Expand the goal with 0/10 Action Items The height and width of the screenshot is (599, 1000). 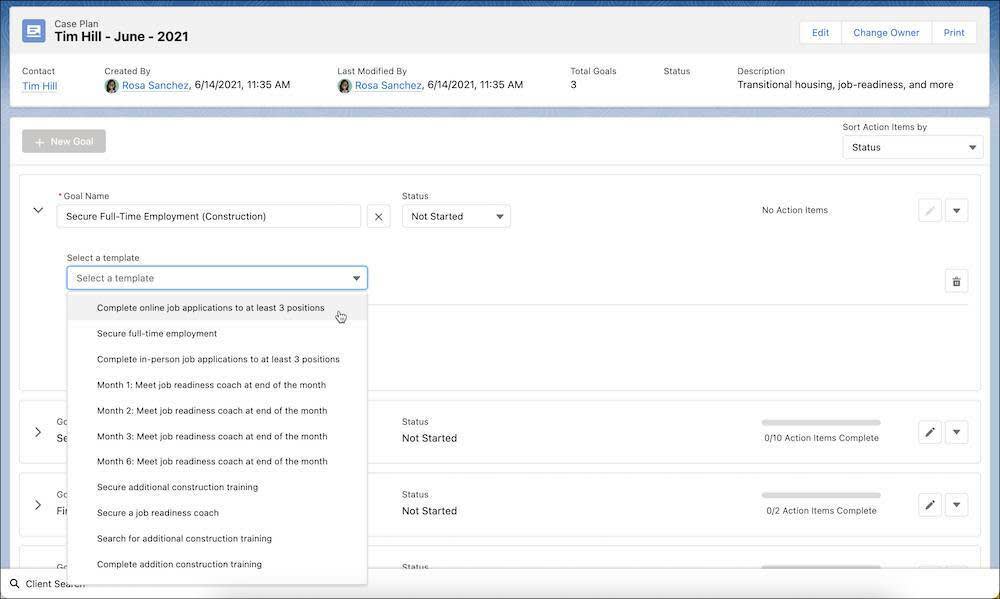tap(38, 433)
